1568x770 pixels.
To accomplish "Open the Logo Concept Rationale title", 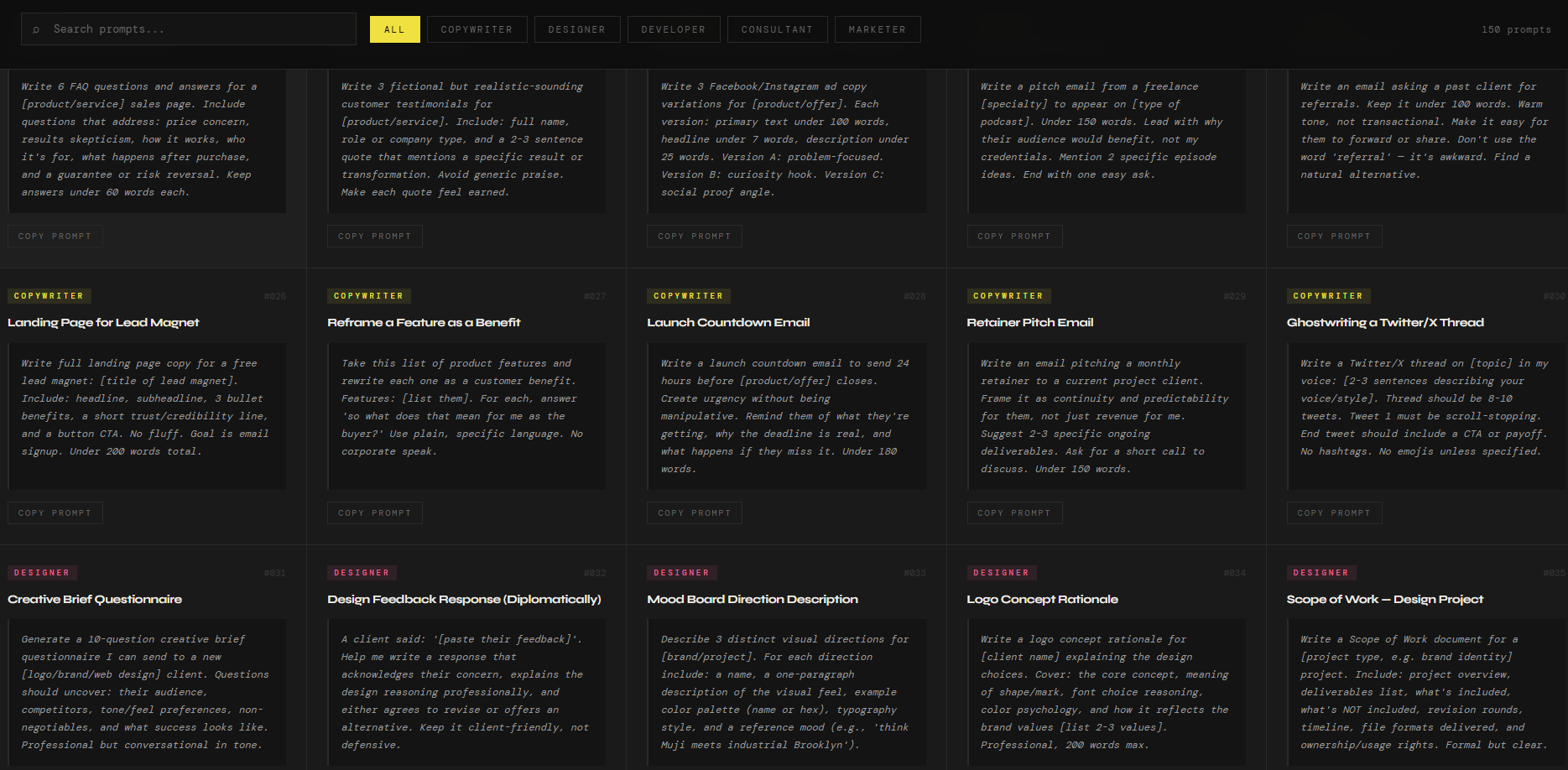I will (1042, 600).
